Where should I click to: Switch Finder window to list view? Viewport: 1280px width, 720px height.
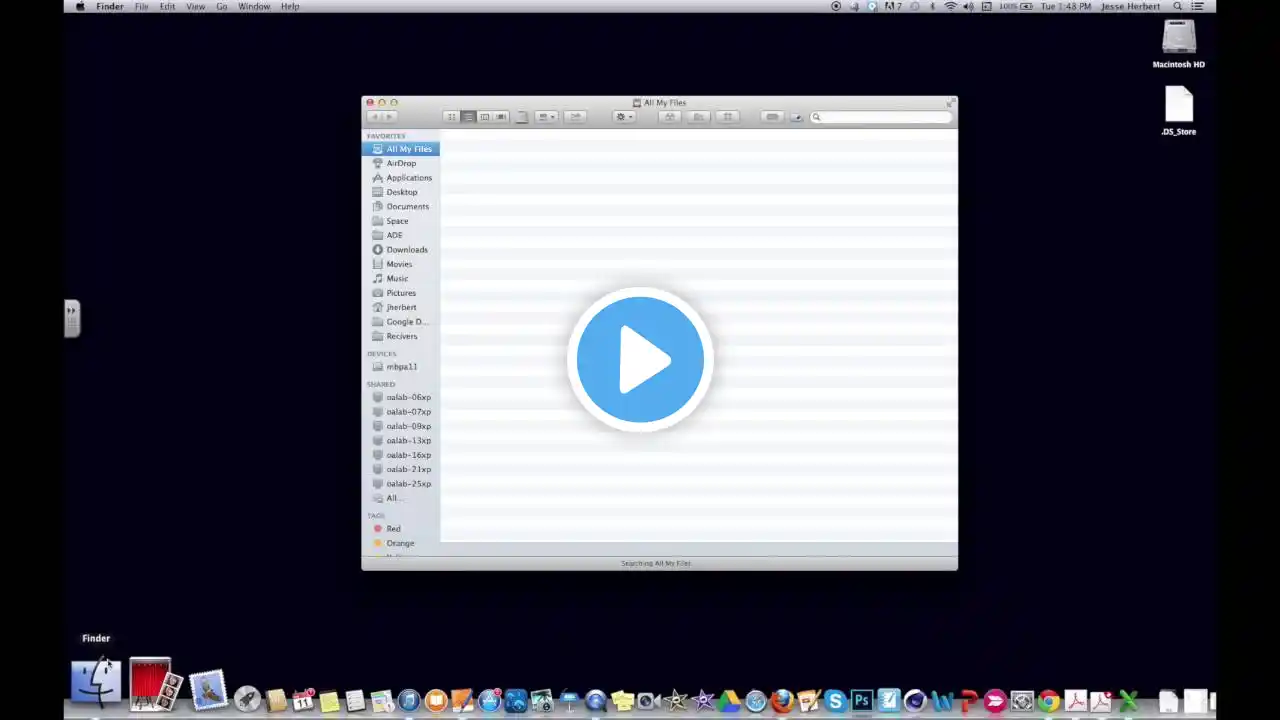(468, 117)
